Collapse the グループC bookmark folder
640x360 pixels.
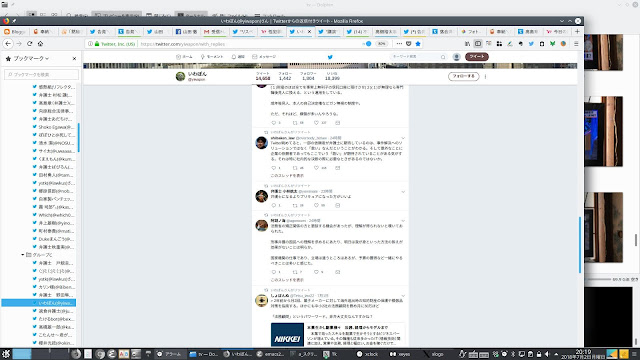coord(22,255)
